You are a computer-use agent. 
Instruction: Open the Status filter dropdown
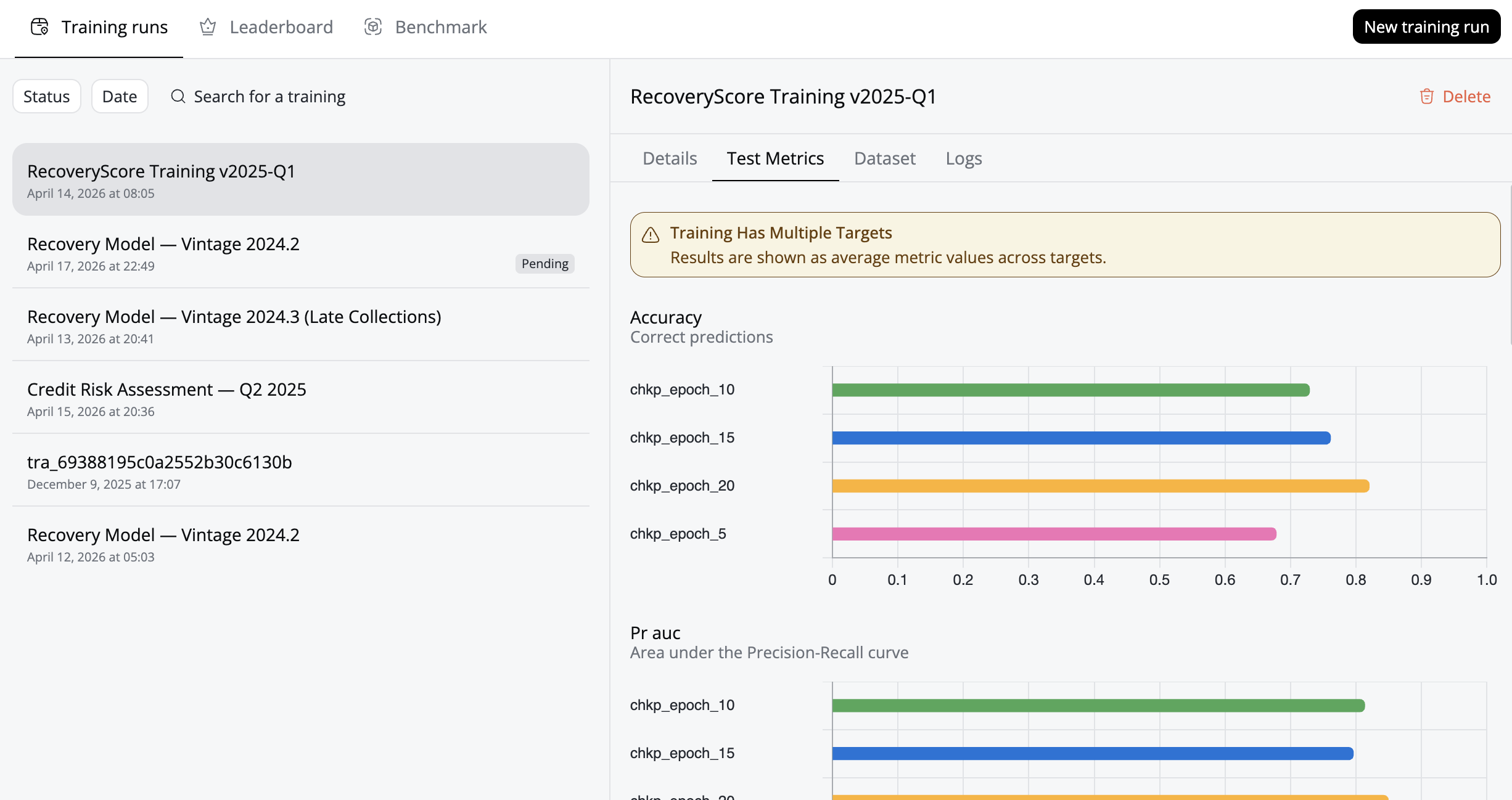pos(47,96)
